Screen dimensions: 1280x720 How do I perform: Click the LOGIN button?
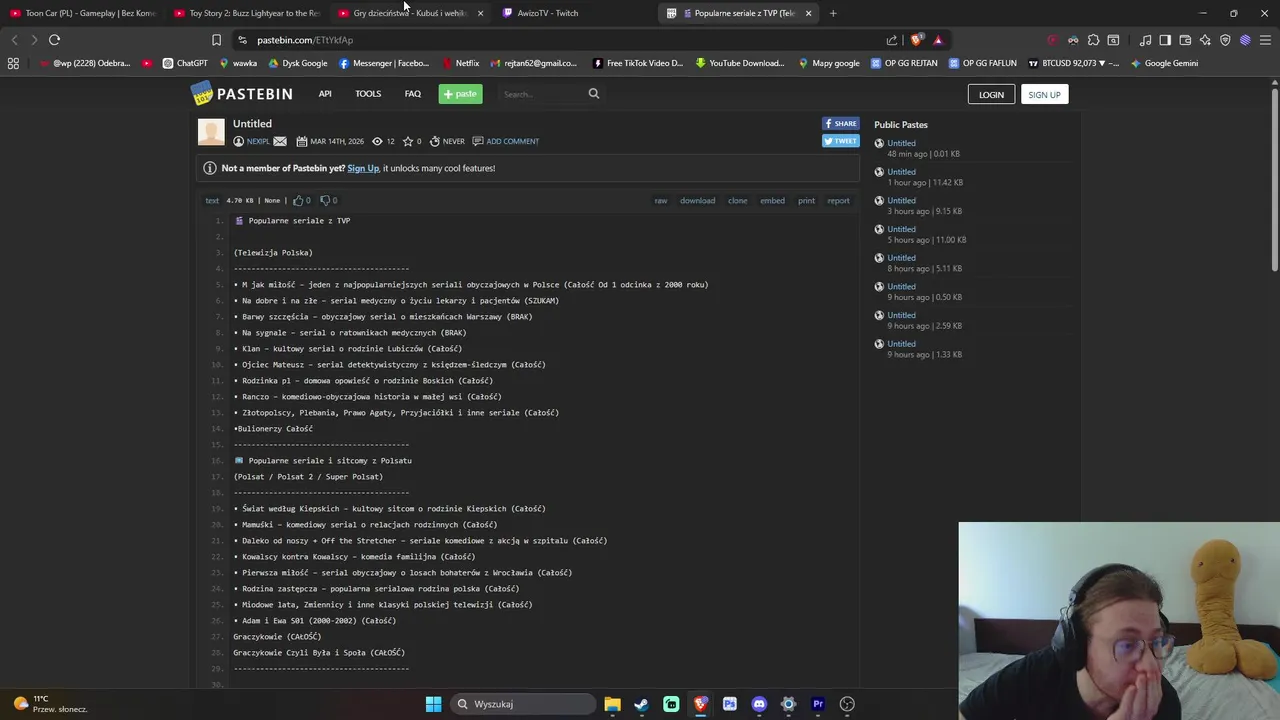991,94
